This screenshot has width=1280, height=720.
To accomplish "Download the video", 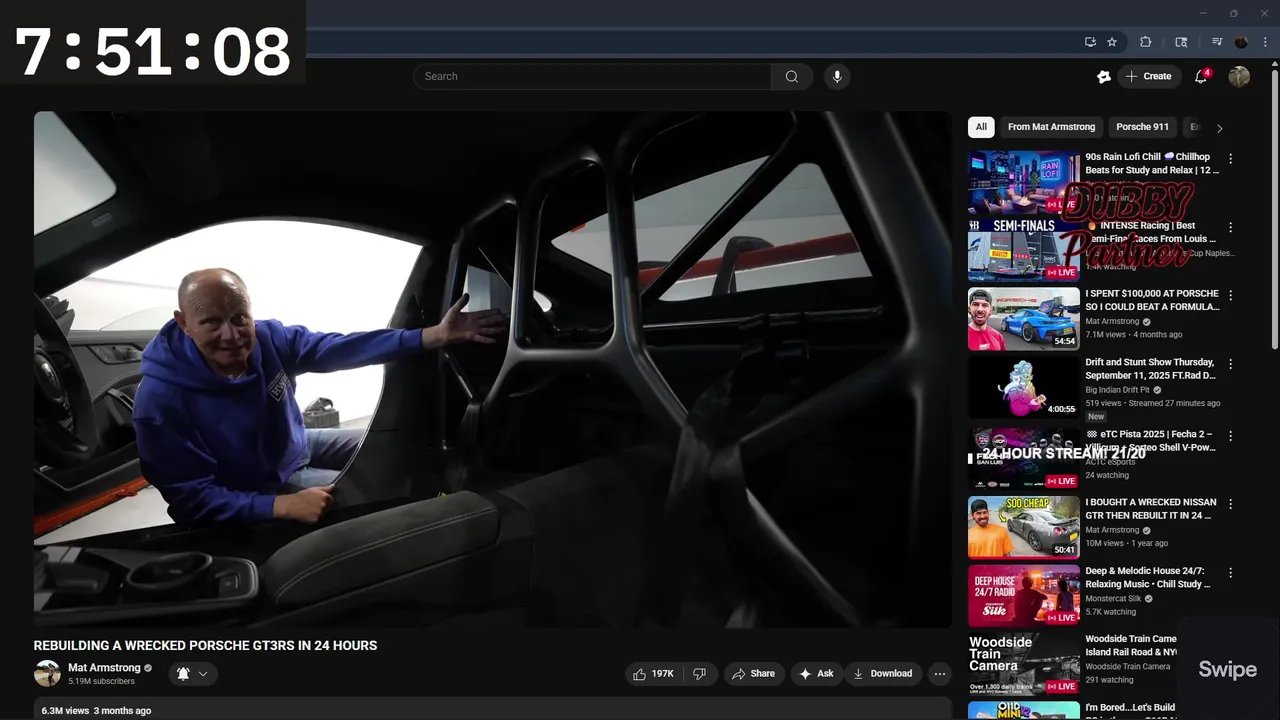I will [882, 674].
